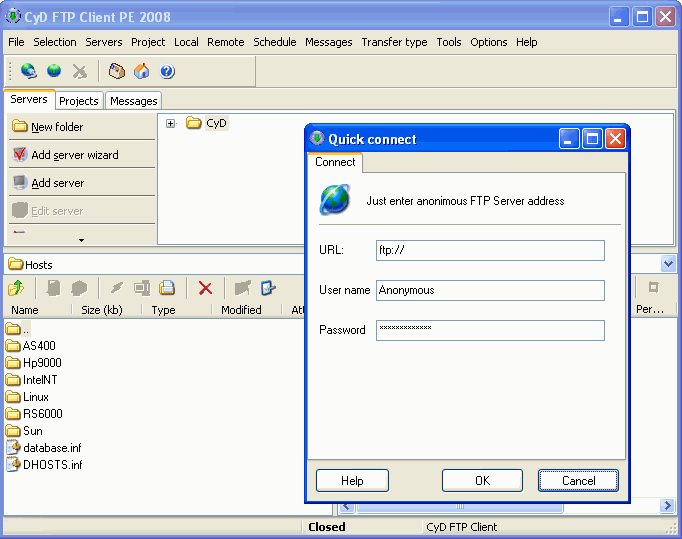
Task: Click the grayed monitor icon in Hosts toolbar
Action: [142, 288]
